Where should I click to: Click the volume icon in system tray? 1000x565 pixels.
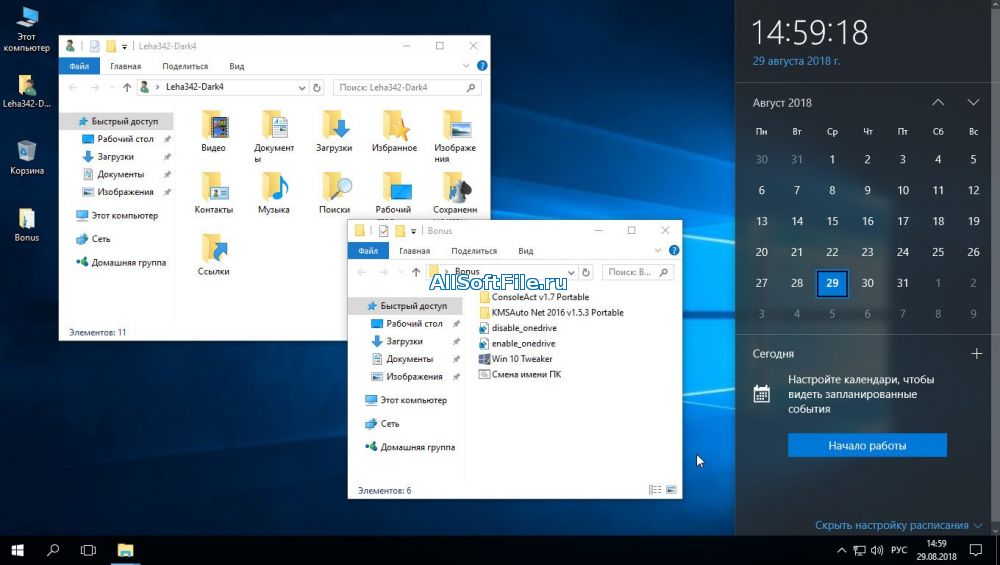(x=876, y=550)
